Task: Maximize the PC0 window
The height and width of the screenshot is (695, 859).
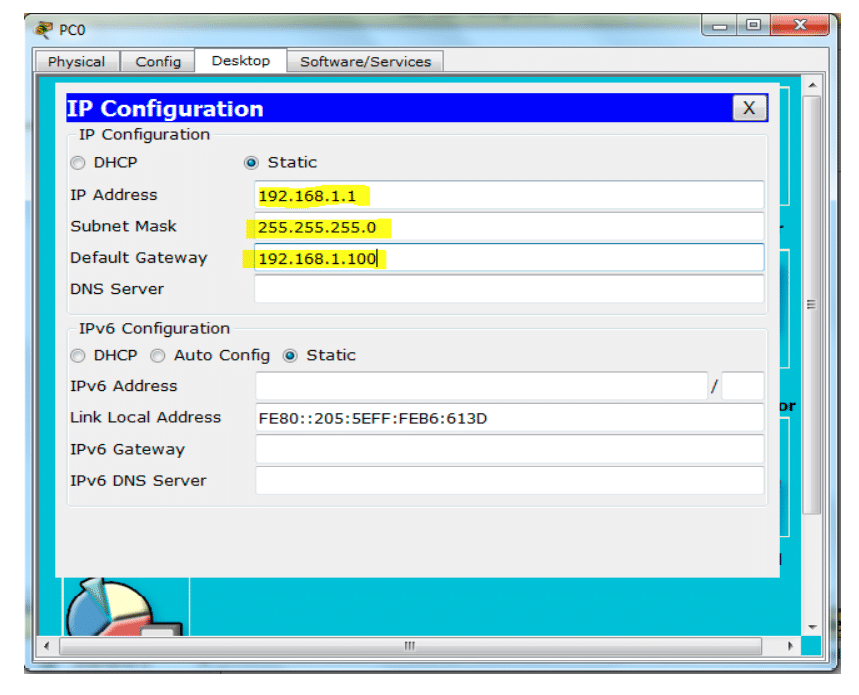Action: pos(754,25)
